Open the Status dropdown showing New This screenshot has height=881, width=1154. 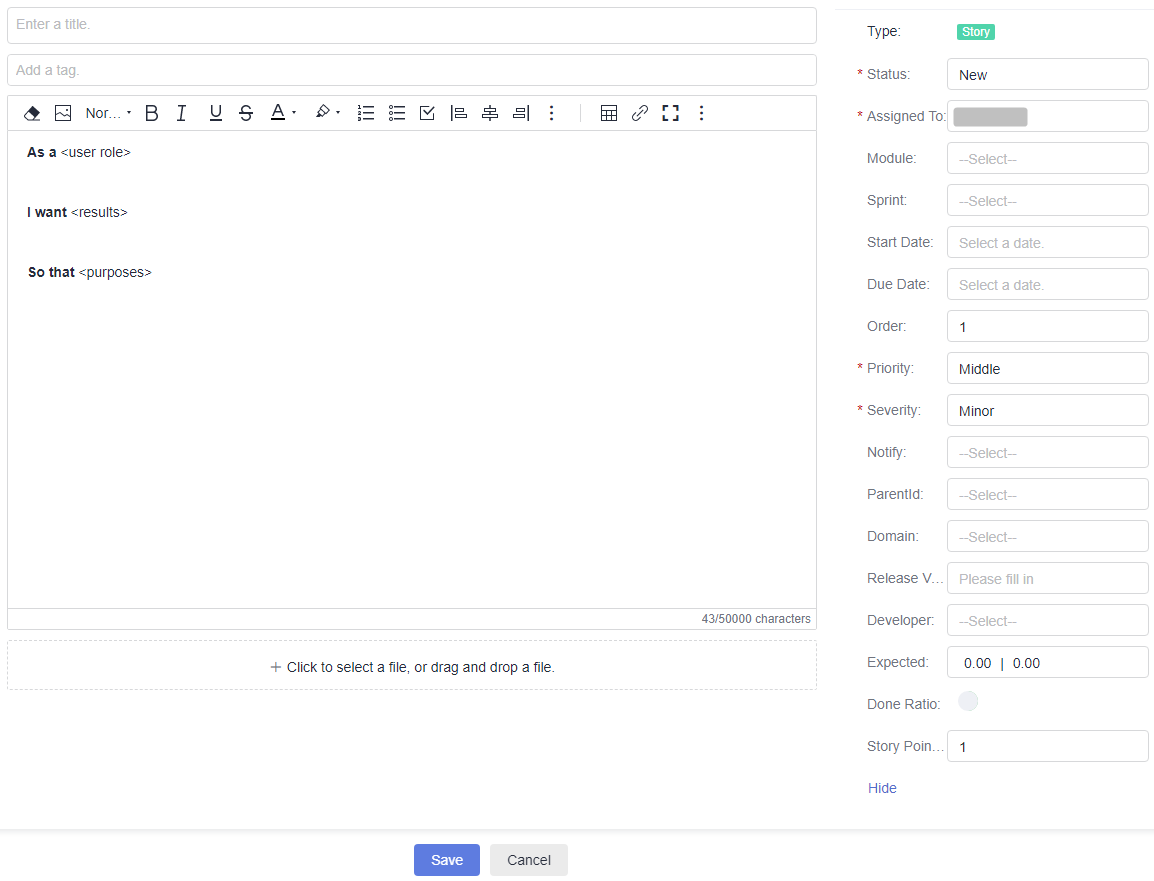pos(1047,74)
